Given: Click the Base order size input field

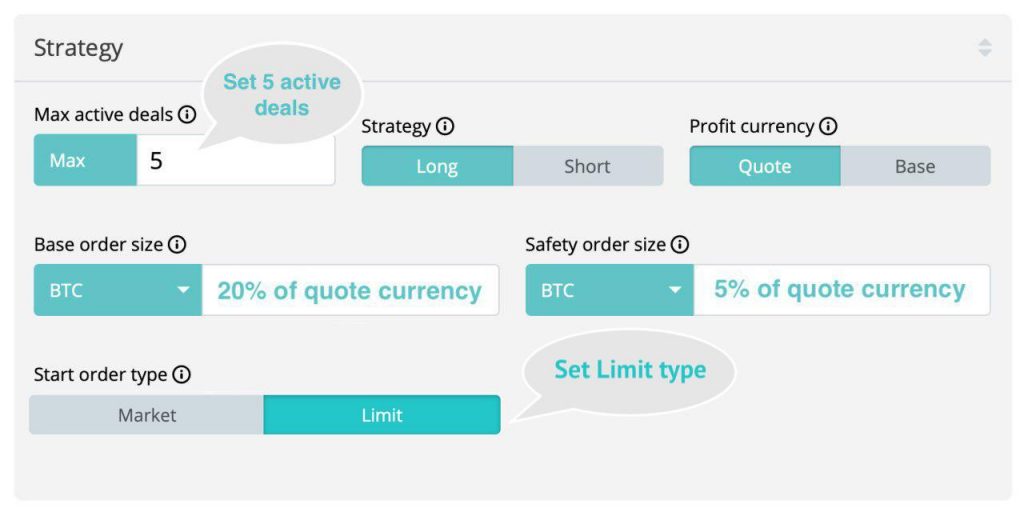Looking at the screenshot, I should (x=350, y=291).
